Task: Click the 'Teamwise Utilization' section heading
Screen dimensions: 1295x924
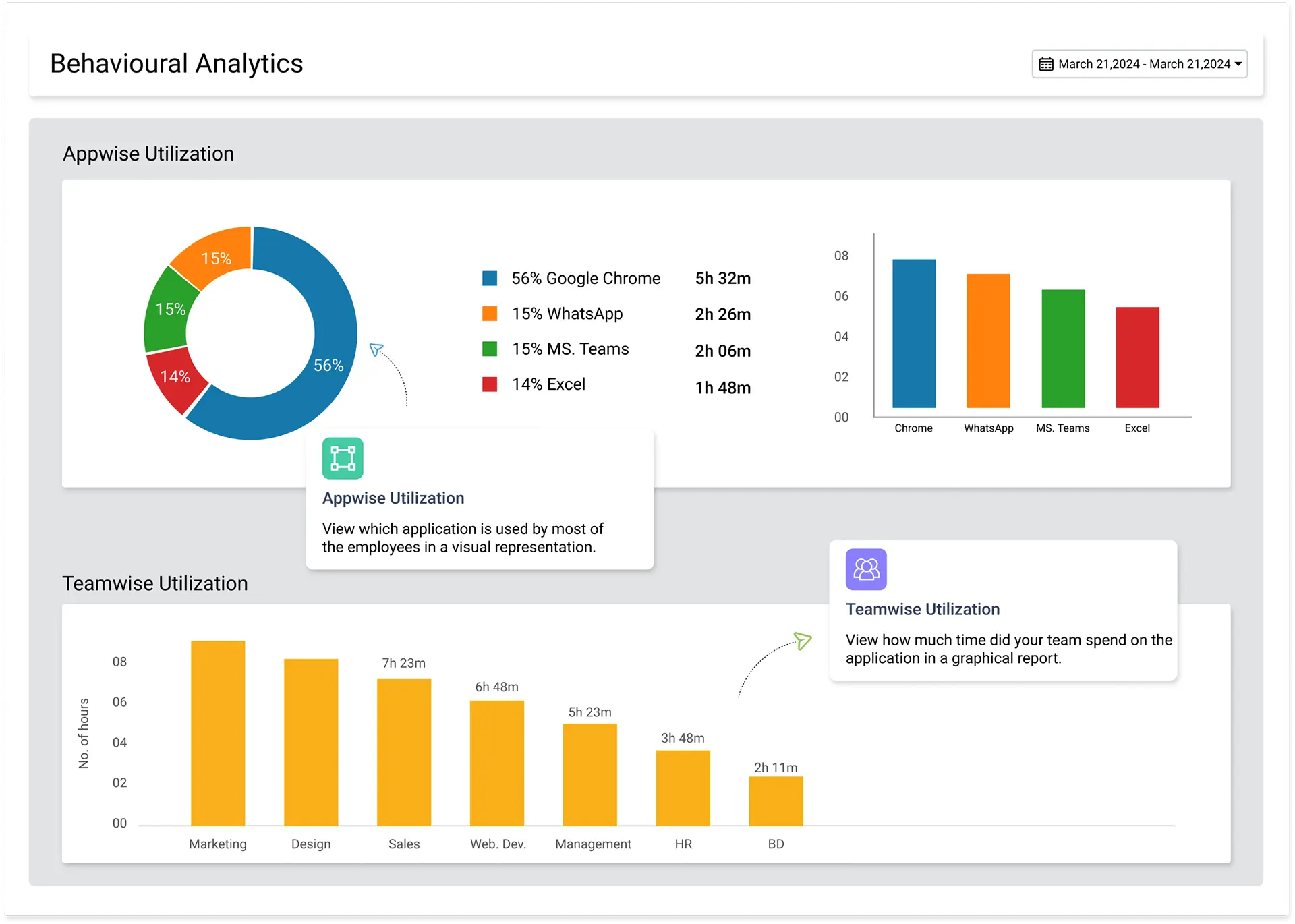Action: pyautogui.click(x=155, y=583)
